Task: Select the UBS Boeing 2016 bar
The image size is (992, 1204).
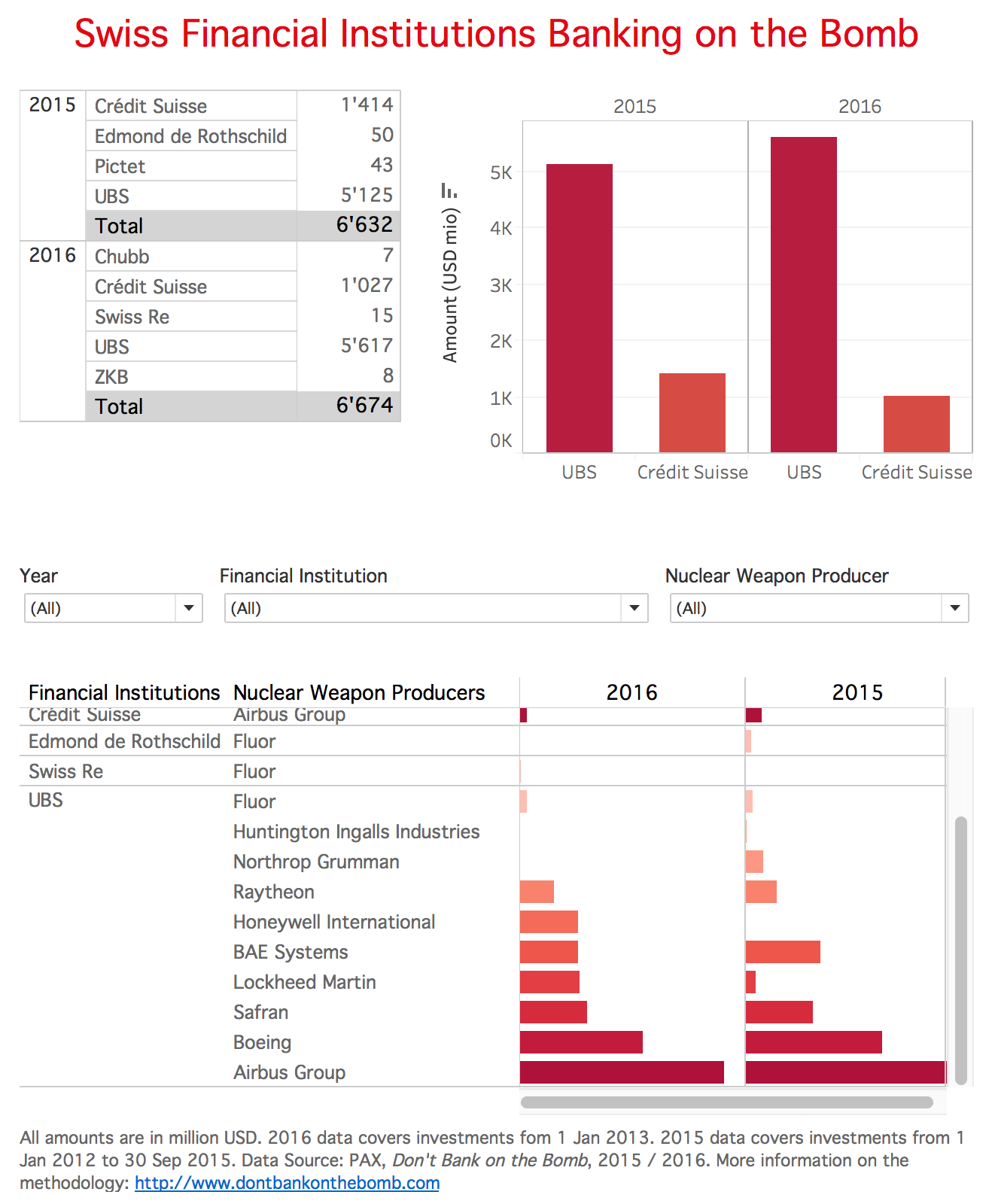Action: (x=581, y=1042)
